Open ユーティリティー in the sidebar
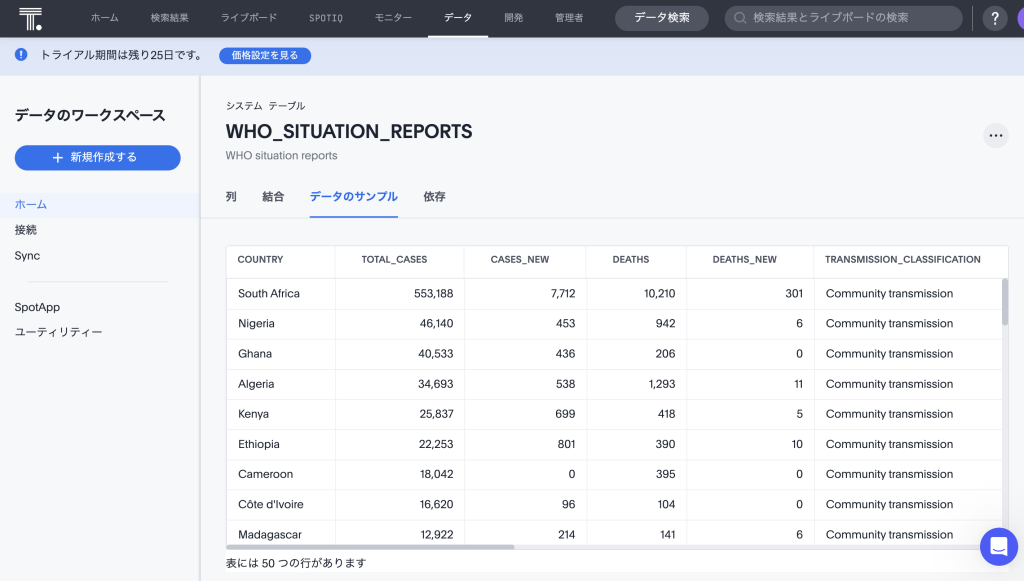 pyautogui.click(x=58, y=332)
